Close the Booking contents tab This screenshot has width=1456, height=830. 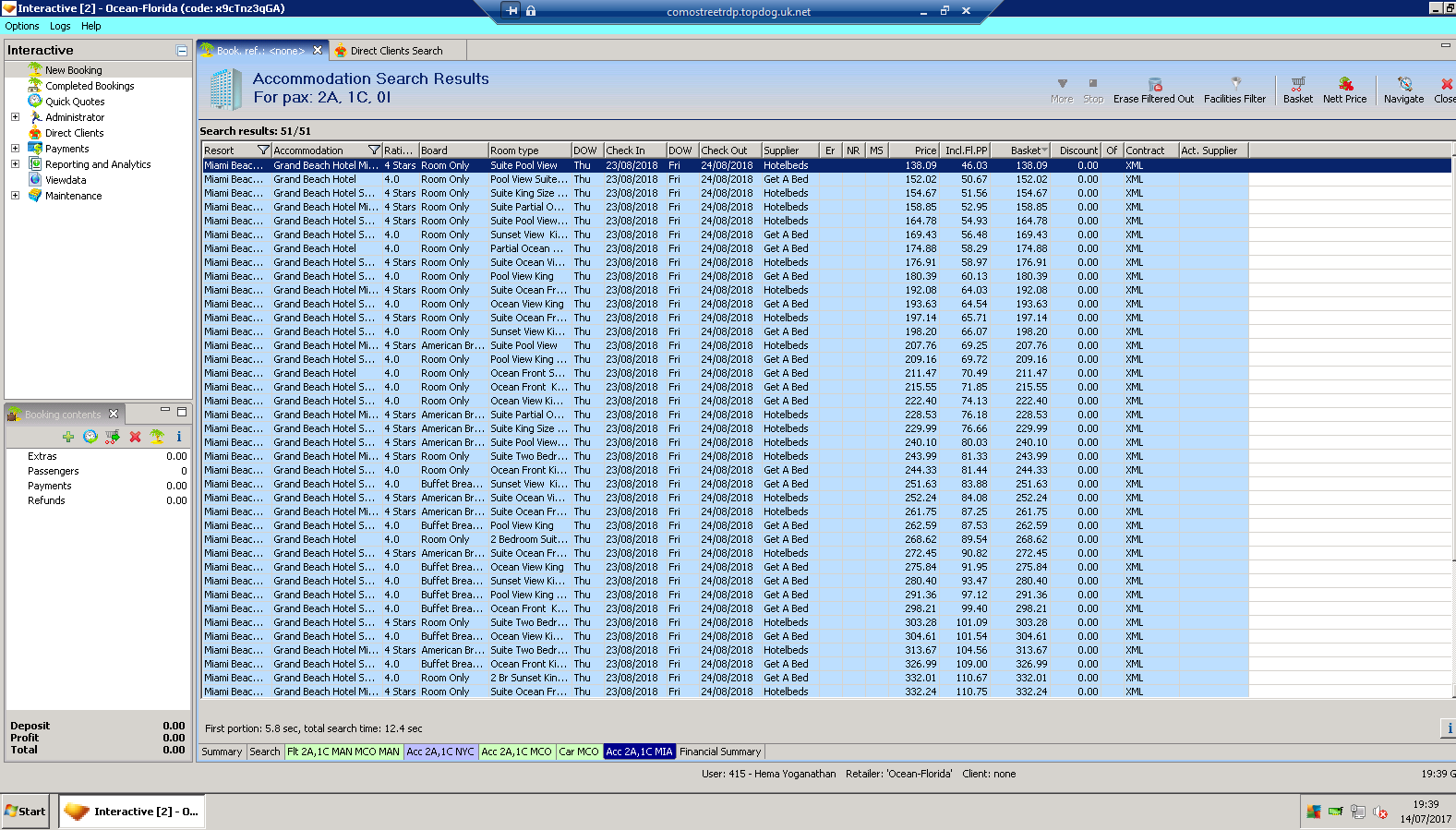tap(114, 414)
